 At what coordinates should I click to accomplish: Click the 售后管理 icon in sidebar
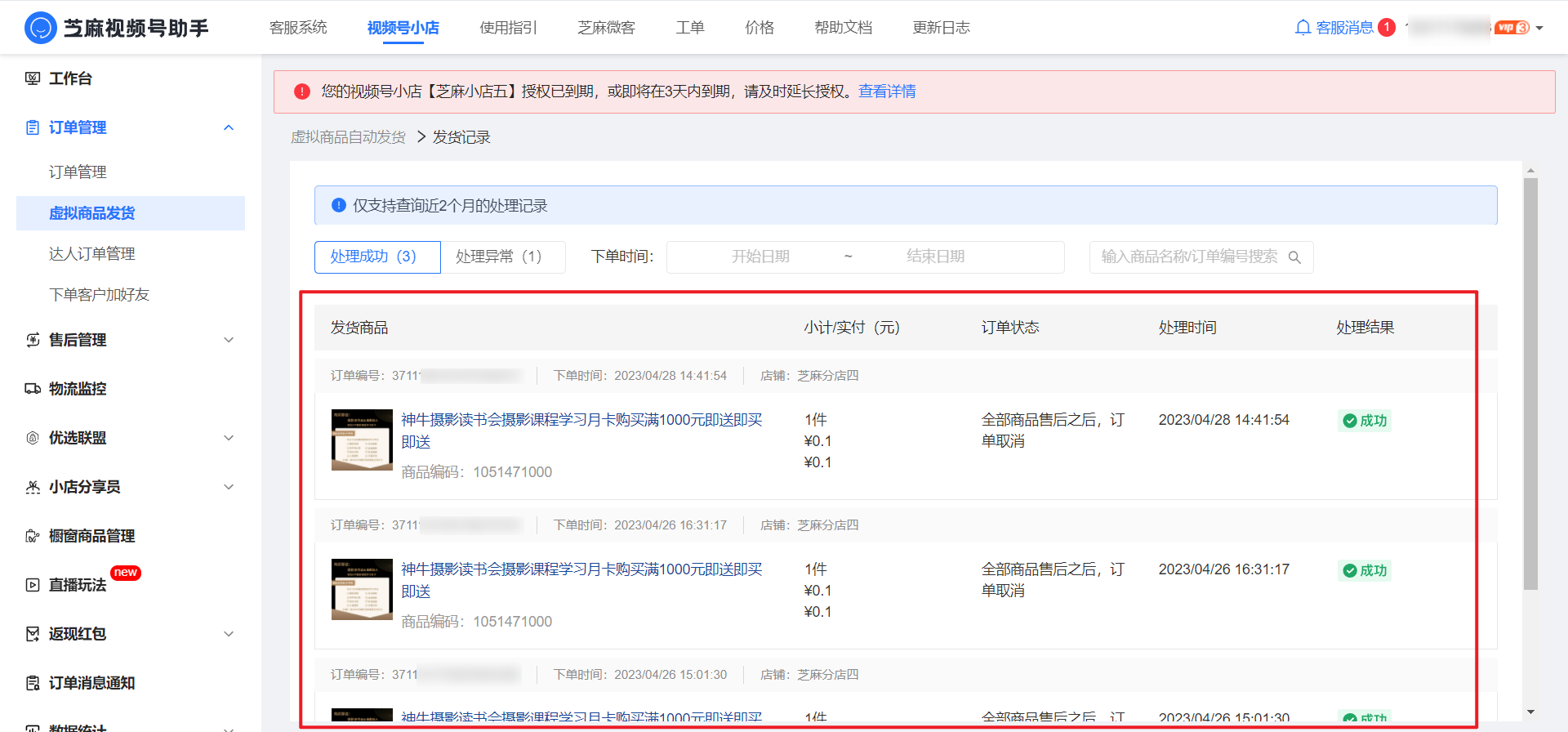33,340
